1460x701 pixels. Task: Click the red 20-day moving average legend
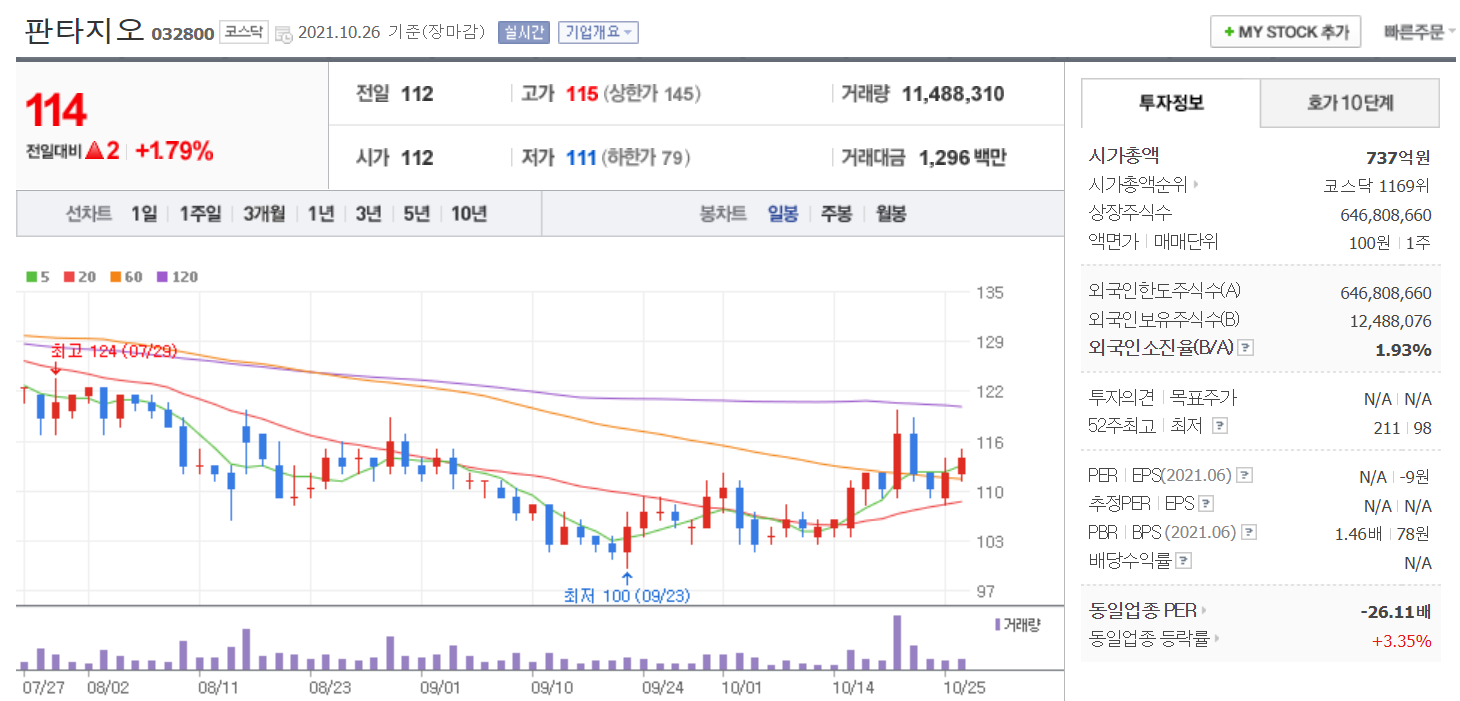click(x=81, y=277)
